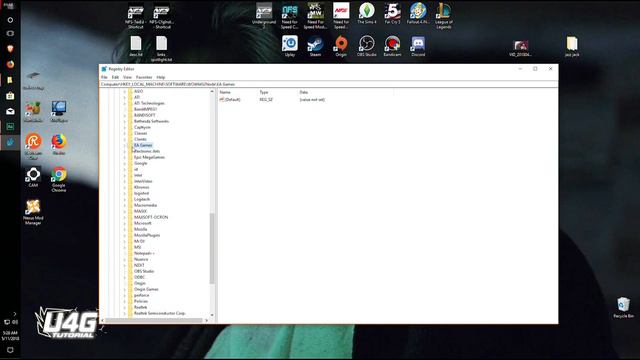Select the MozillaPlugins key in tree
Screen dimensions: 640x360
tap(147, 236)
